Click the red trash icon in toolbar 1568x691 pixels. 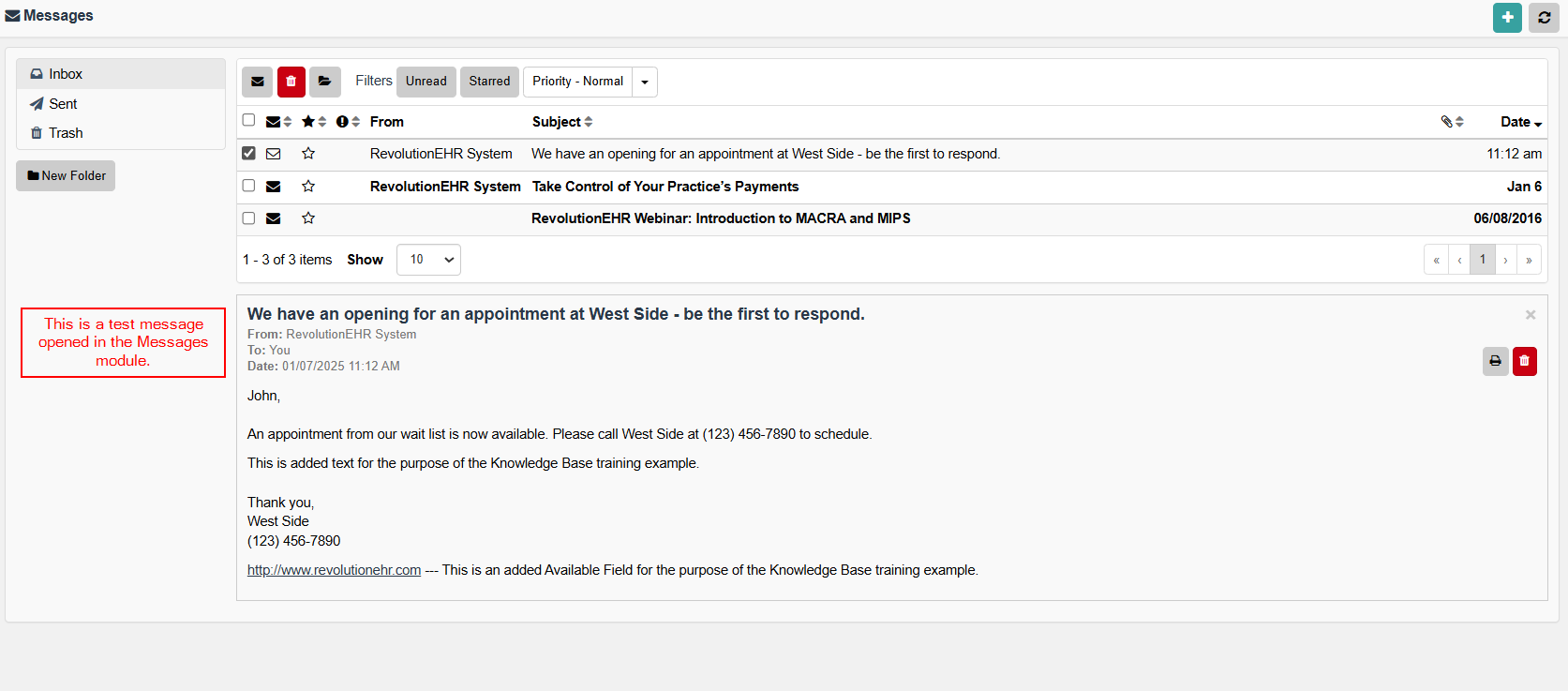point(291,82)
